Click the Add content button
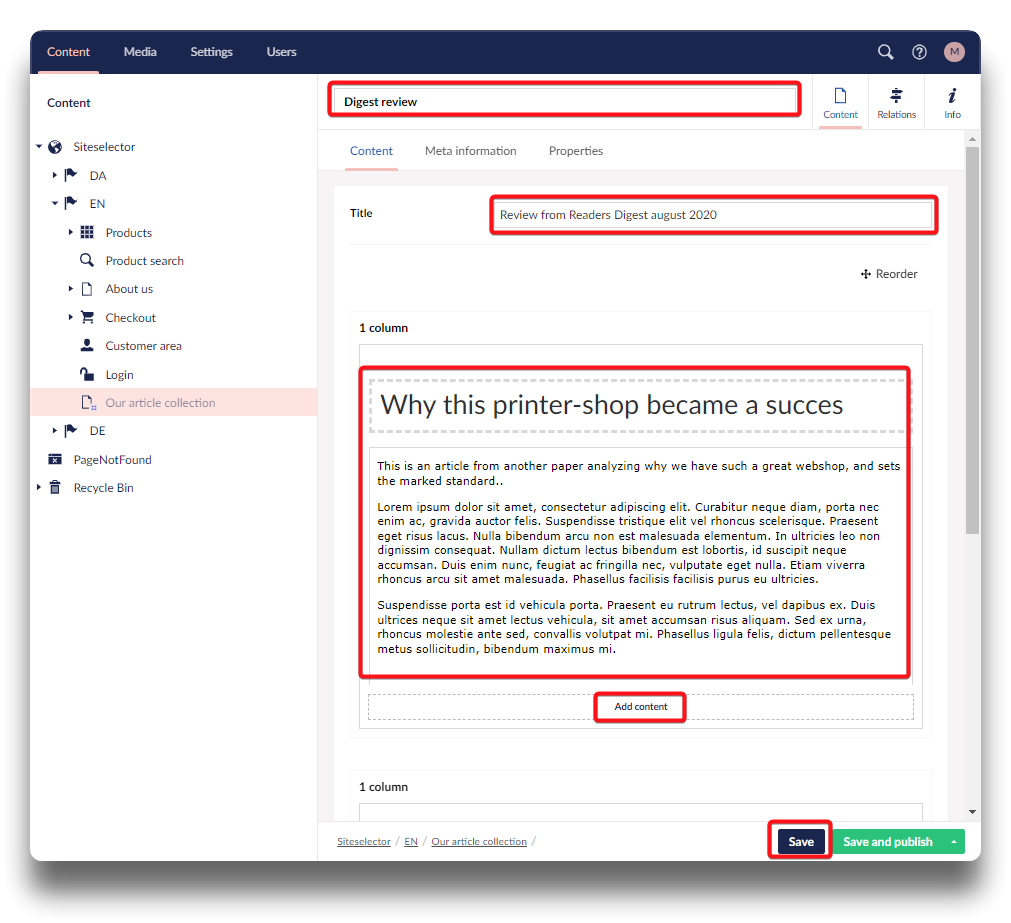This screenshot has height=923, width=1011. point(641,707)
